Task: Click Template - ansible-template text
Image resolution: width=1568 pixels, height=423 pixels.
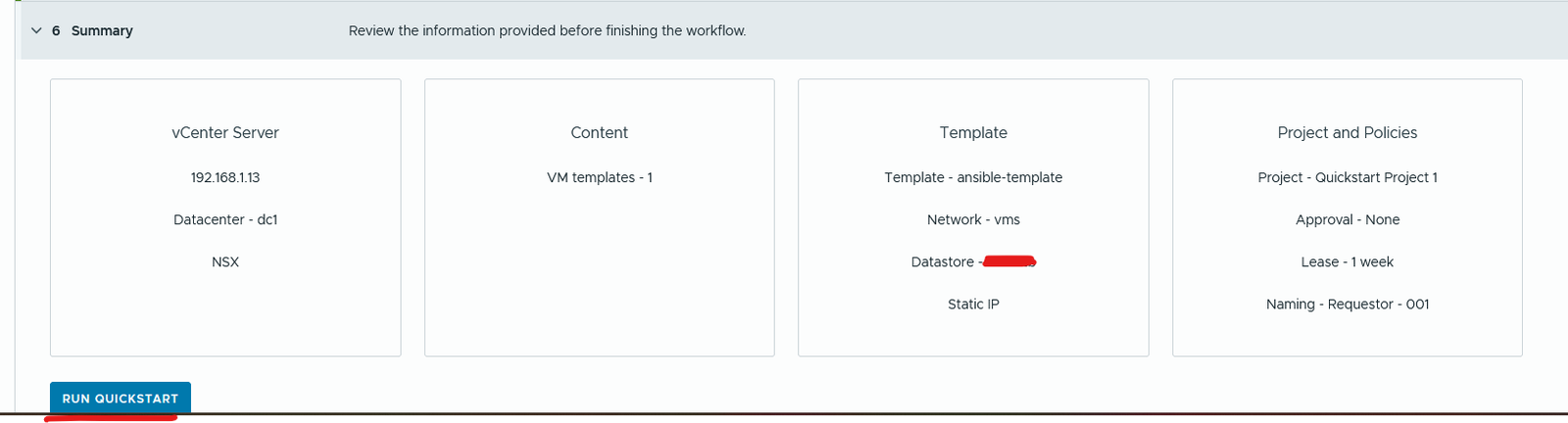Action: click(973, 177)
